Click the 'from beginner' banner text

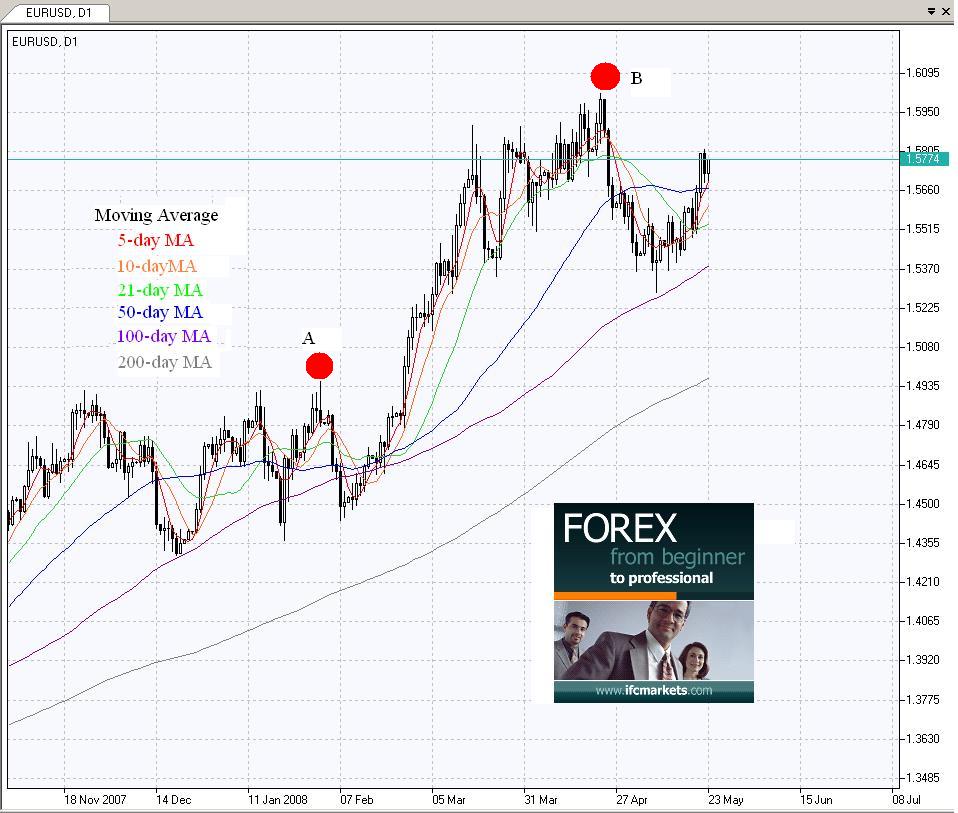[677, 556]
